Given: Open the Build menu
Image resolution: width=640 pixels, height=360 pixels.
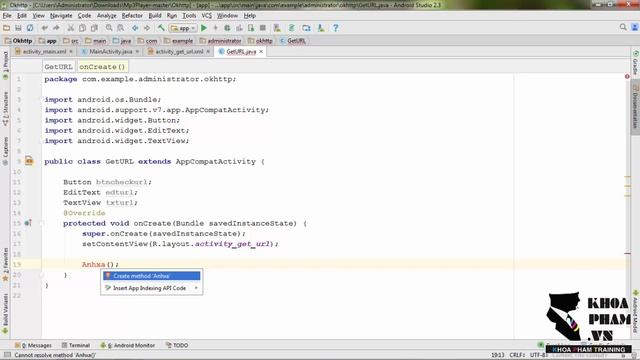Looking at the screenshot, I should click(155, 16).
